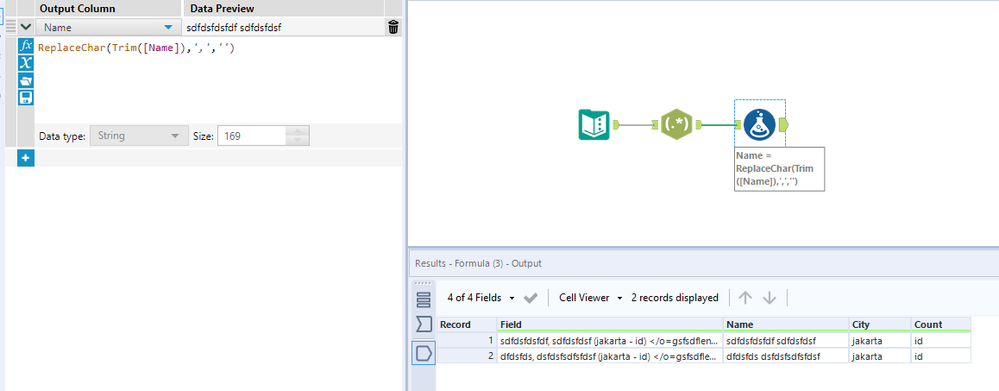Select the RegEx tool on canvas
Image resolution: width=999 pixels, height=391 pixels.
[x=676, y=125]
